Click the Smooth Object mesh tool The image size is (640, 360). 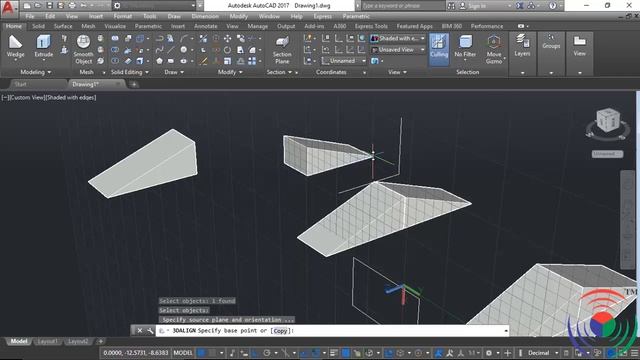tap(83, 49)
